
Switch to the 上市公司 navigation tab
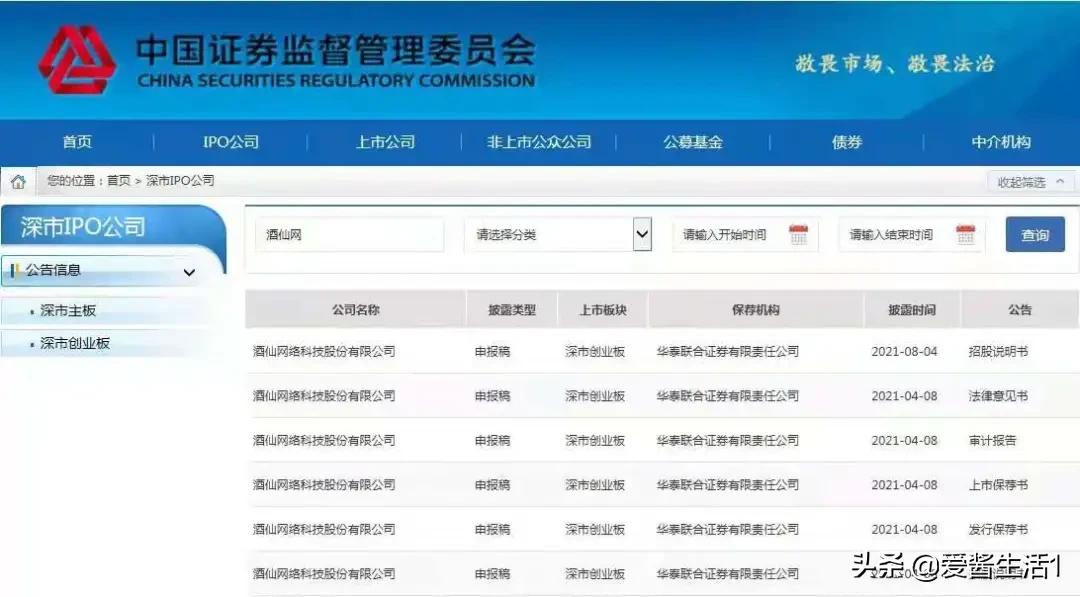(385, 141)
